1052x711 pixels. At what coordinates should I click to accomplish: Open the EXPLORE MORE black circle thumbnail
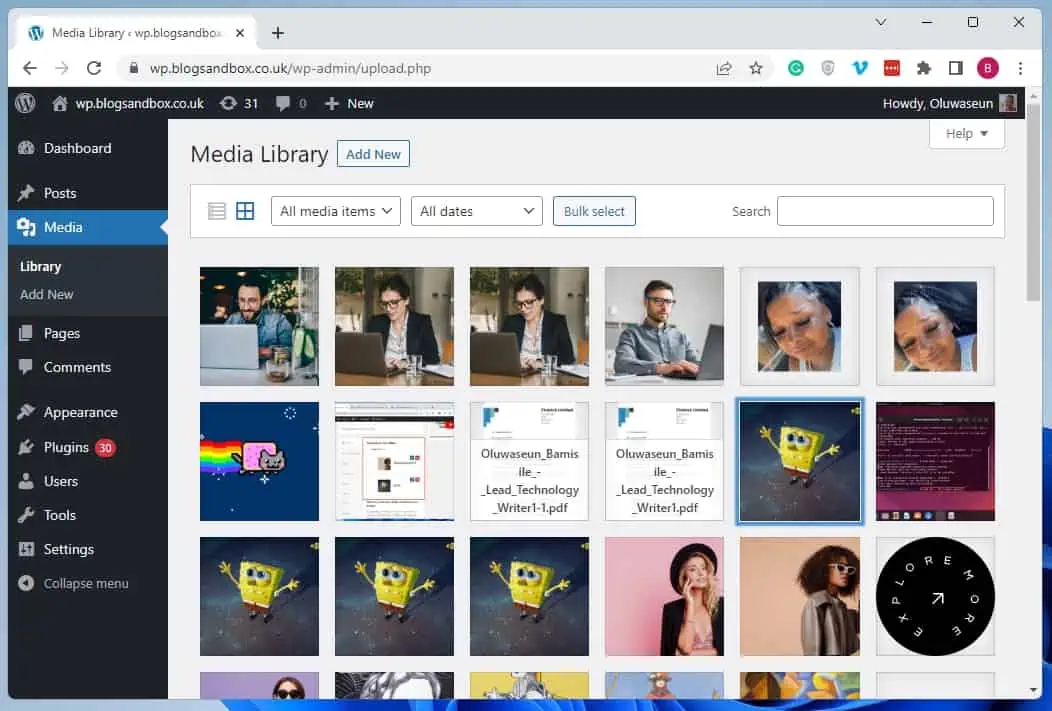[935, 596]
